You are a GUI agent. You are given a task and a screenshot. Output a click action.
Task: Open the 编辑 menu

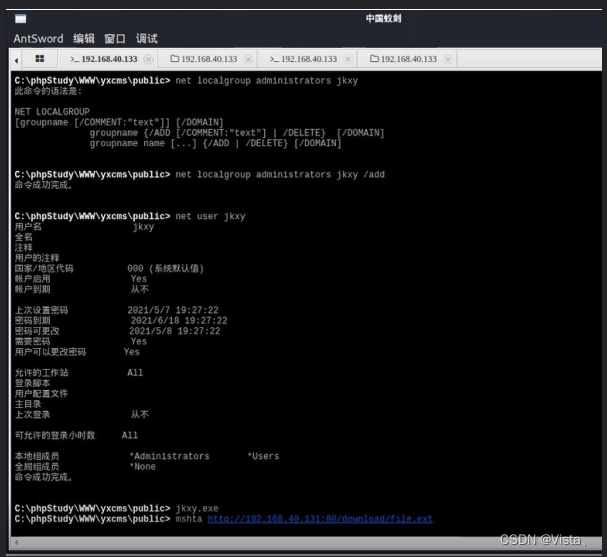click(84, 39)
